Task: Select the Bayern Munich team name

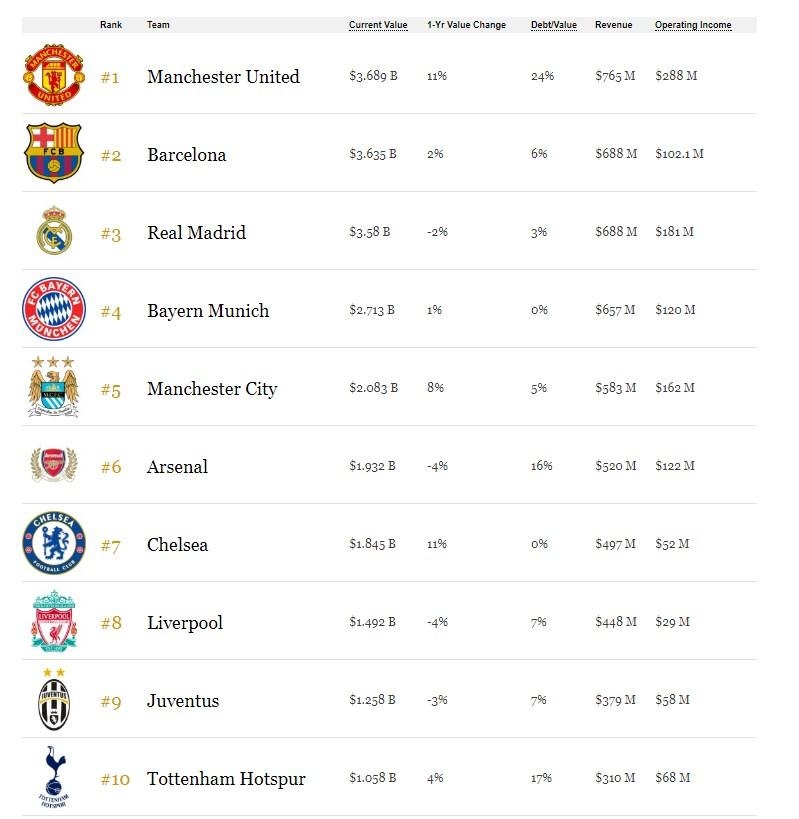Action: pyautogui.click(x=208, y=311)
